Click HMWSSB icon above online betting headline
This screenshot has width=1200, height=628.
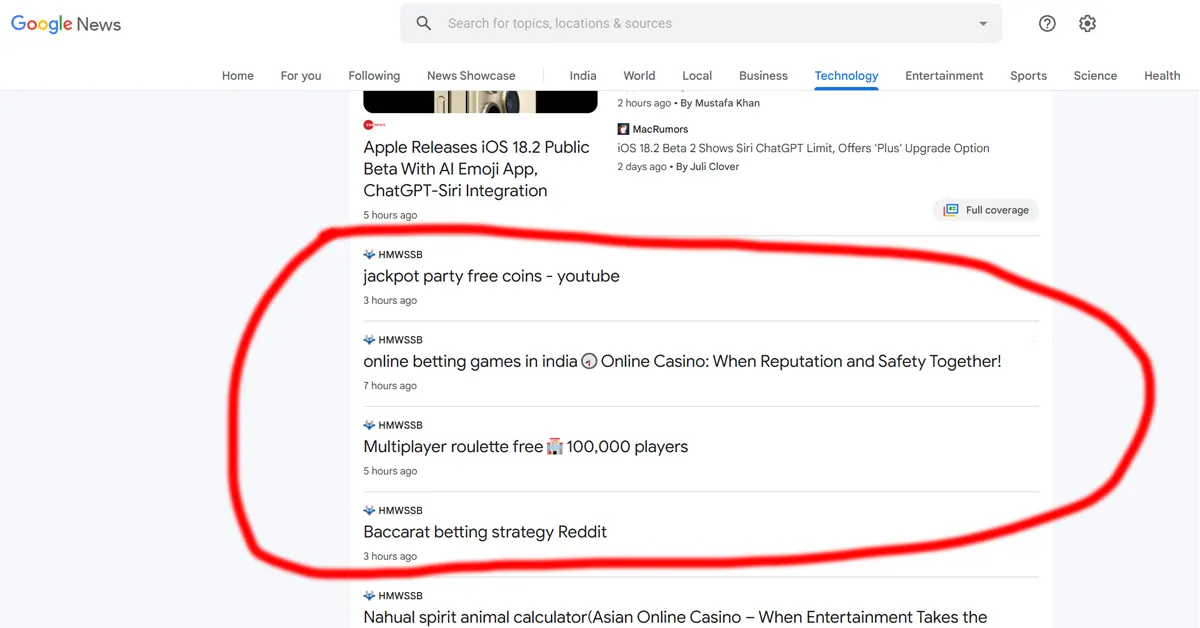pos(369,340)
